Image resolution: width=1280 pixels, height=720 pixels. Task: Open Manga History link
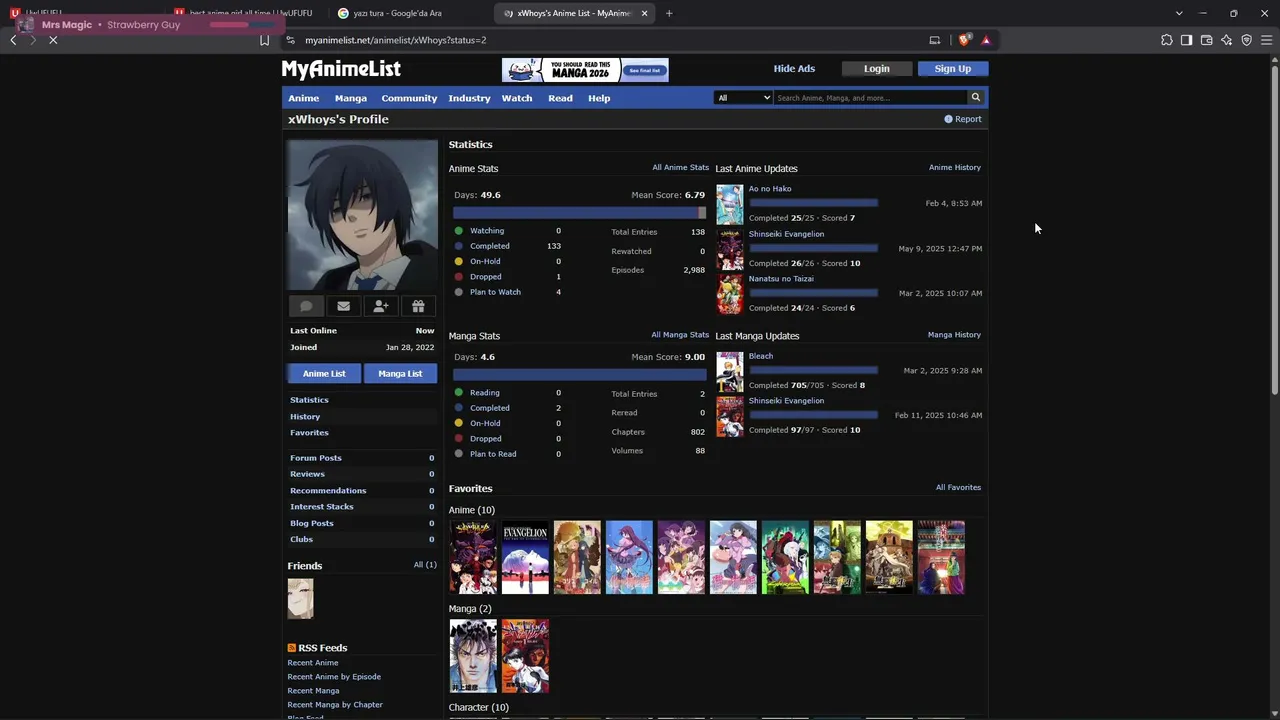point(955,335)
